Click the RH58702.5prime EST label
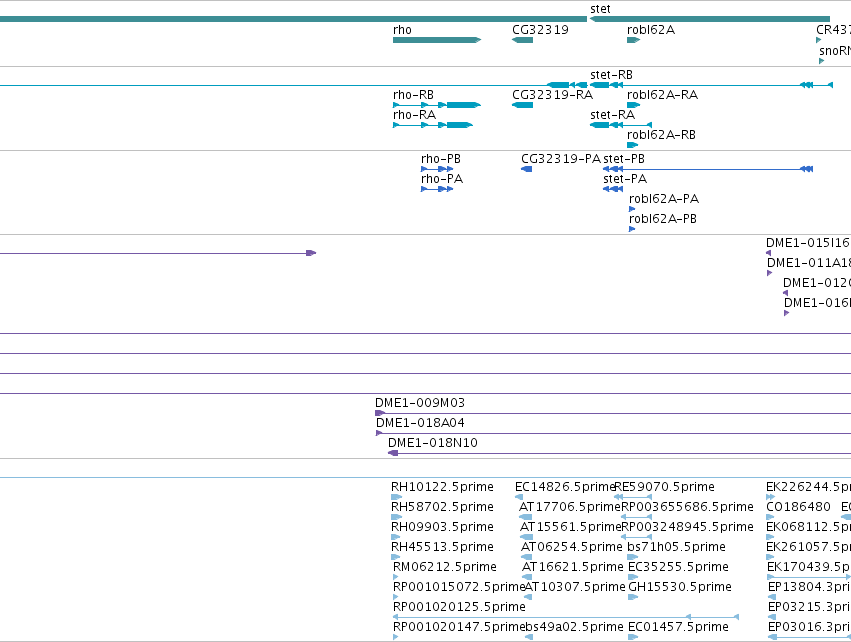The width and height of the screenshot is (851, 642). pyautogui.click(x=442, y=507)
